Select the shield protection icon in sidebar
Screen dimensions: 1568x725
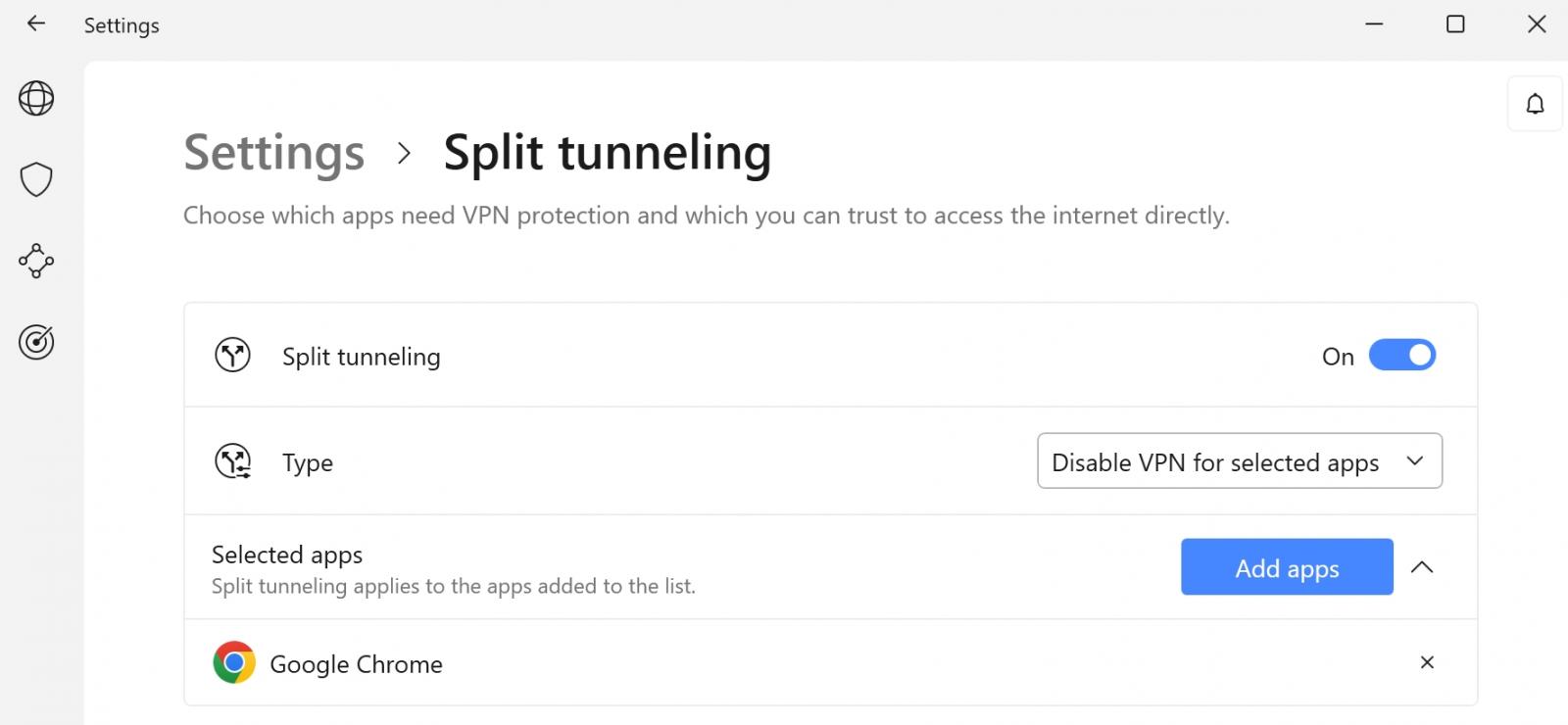pyautogui.click(x=35, y=179)
